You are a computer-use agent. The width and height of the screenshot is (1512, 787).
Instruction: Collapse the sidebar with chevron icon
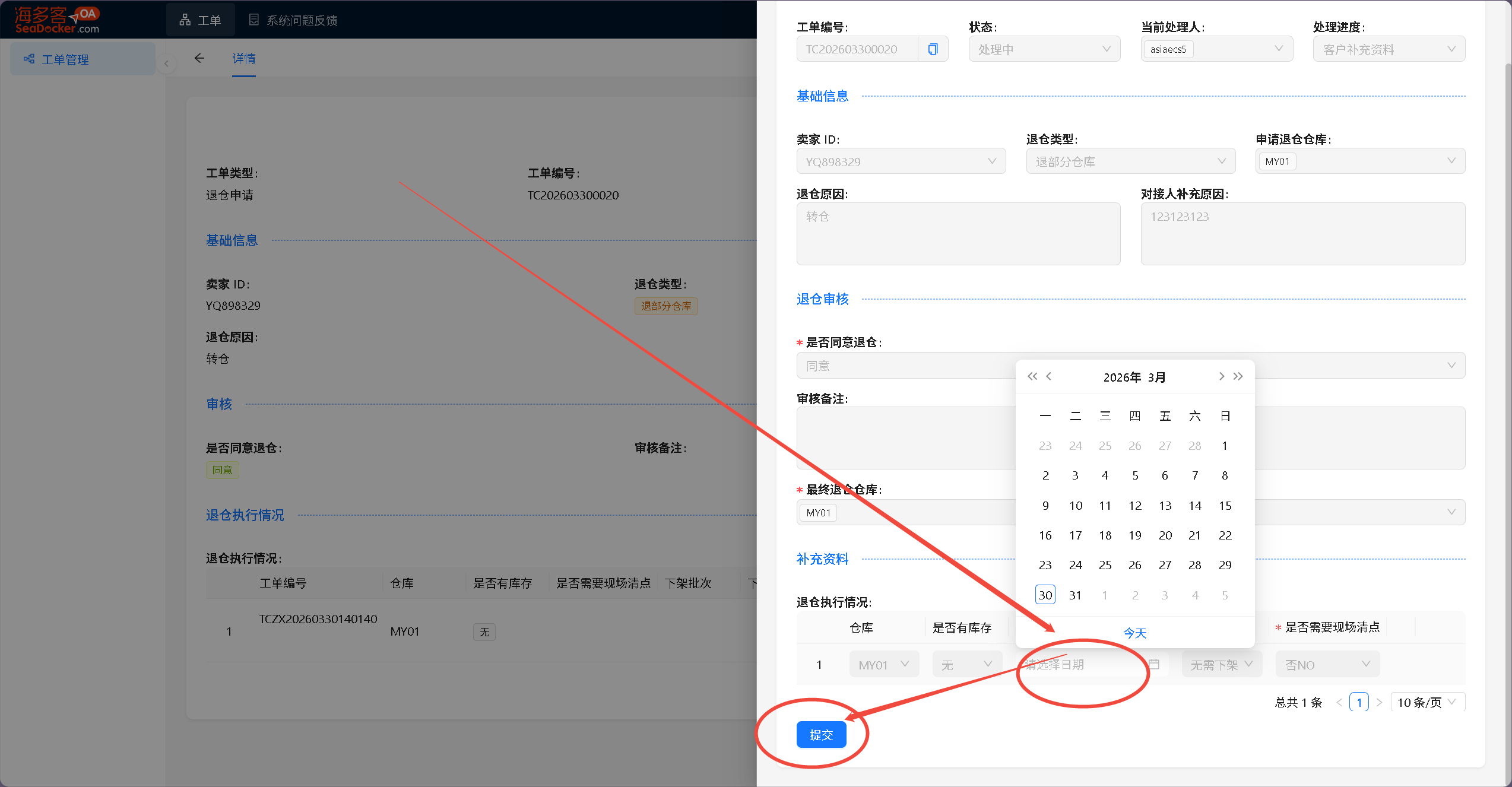click(167, 64)
